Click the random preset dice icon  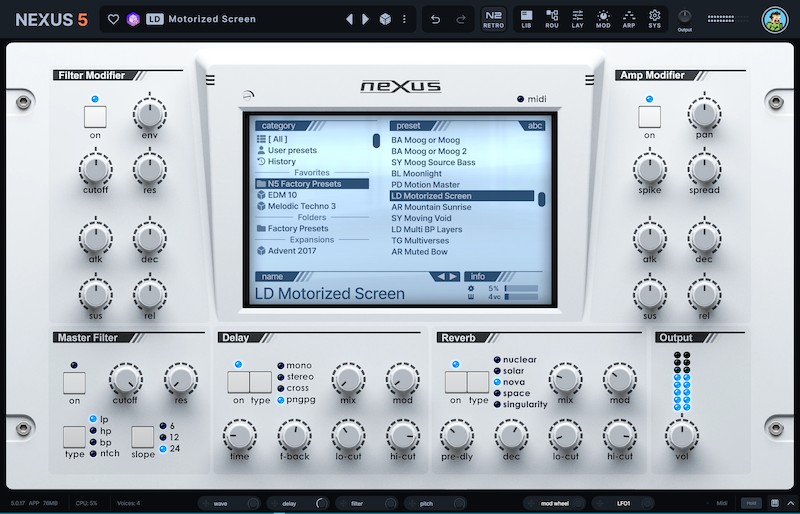pyautogui.click(x=385, y=19)
